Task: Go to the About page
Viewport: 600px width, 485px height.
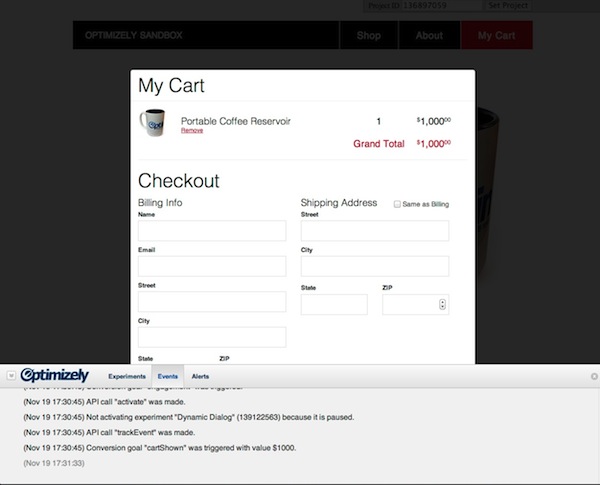Action: tap(429, 36)
